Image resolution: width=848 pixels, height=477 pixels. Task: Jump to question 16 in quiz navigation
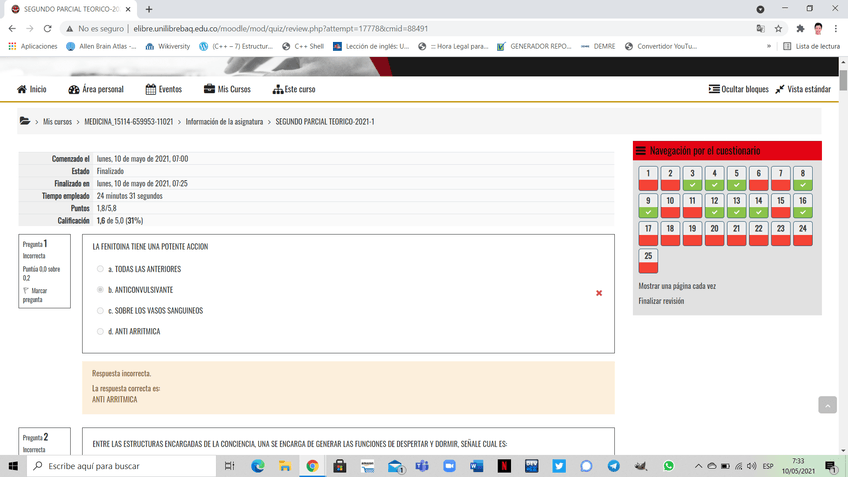(x=803, y=206)
